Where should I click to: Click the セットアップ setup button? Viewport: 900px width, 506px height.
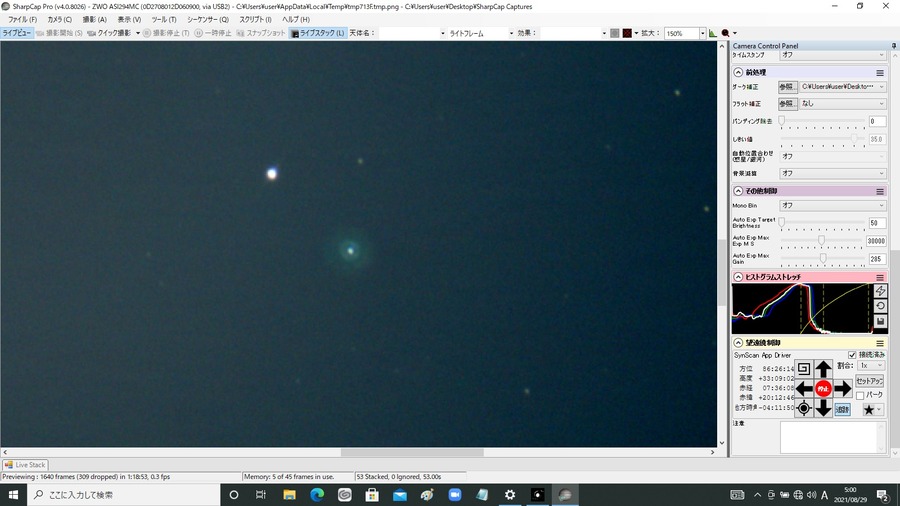click(870, 381)
